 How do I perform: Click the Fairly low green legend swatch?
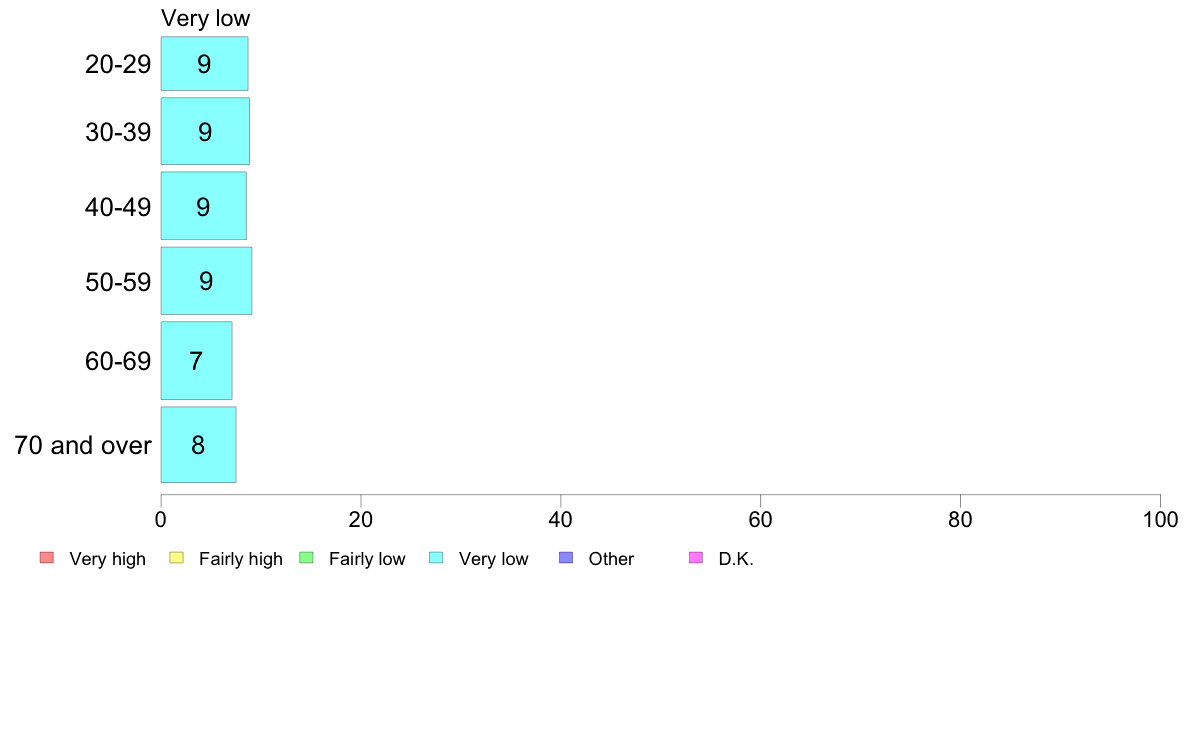point(306,558)
